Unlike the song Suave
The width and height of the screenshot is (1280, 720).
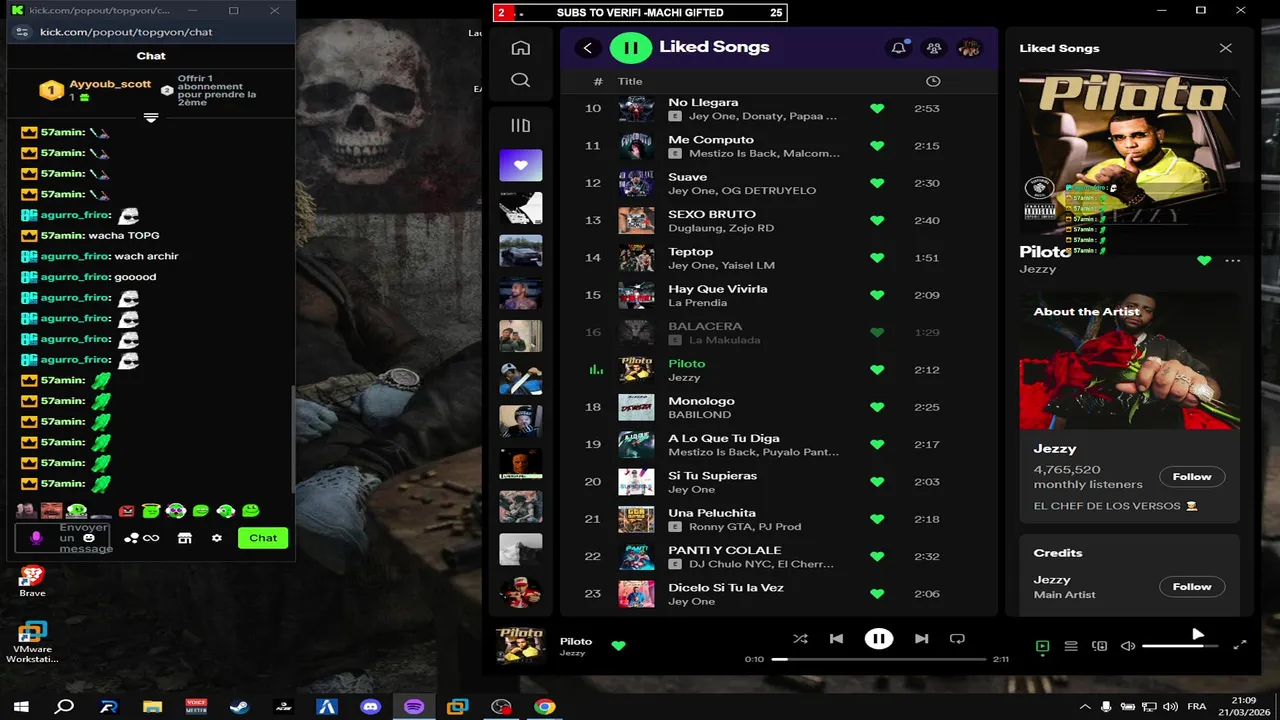tap(877, 183)
